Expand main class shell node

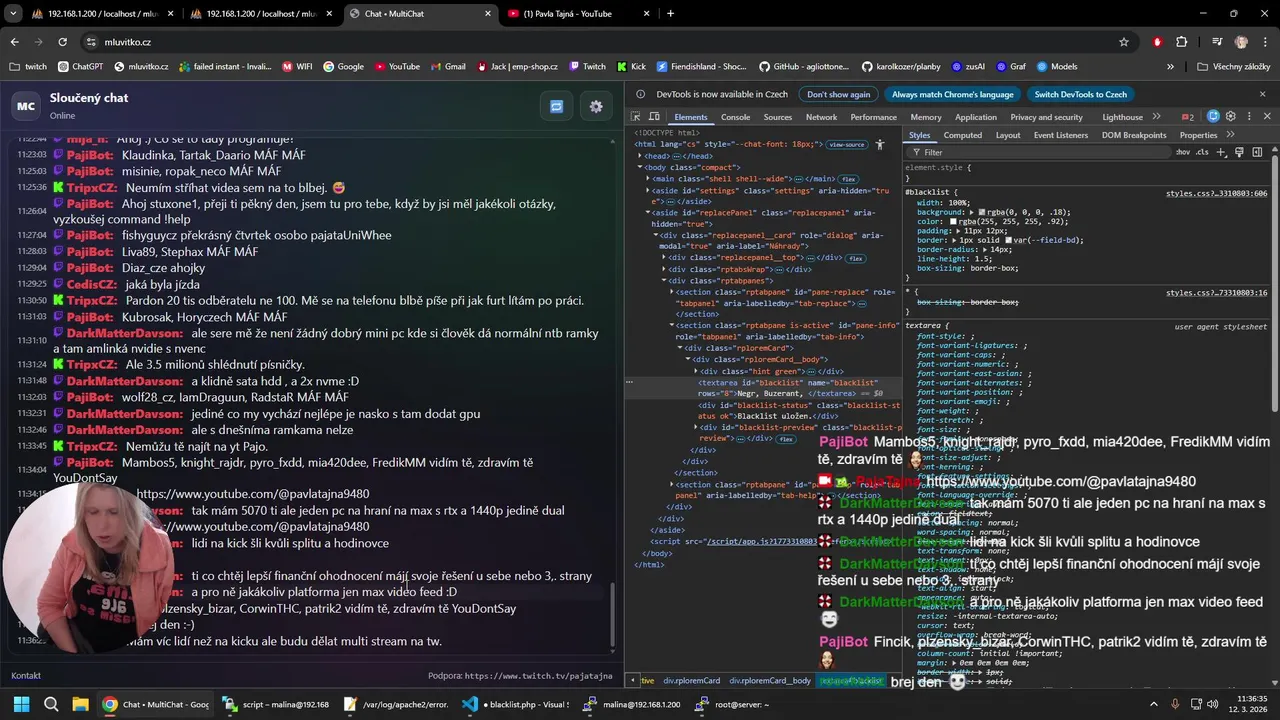[x=647, y=178]
